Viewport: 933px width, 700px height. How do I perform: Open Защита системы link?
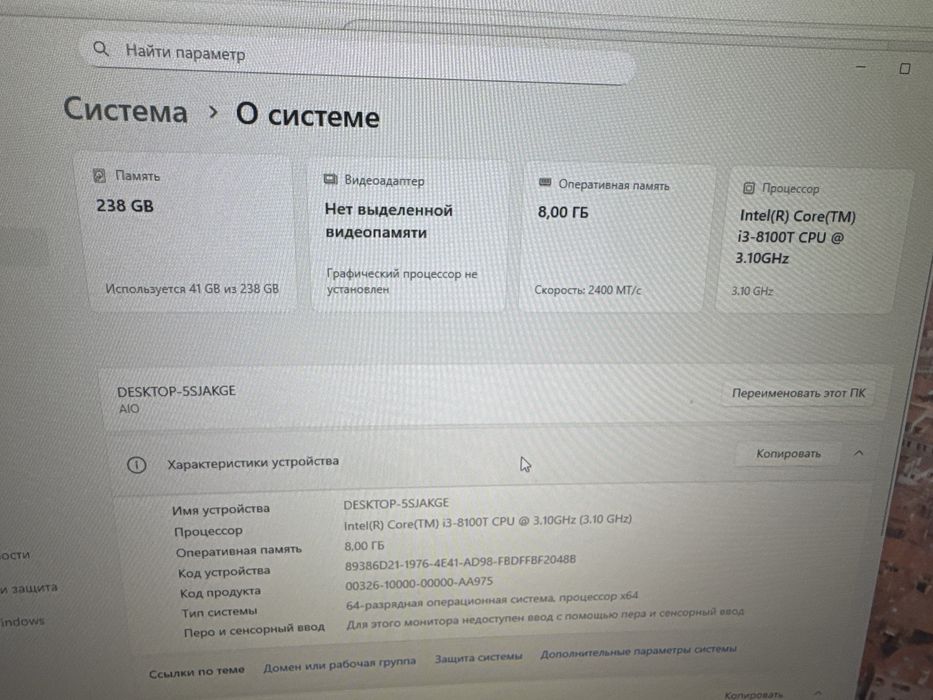coord(478,658)
